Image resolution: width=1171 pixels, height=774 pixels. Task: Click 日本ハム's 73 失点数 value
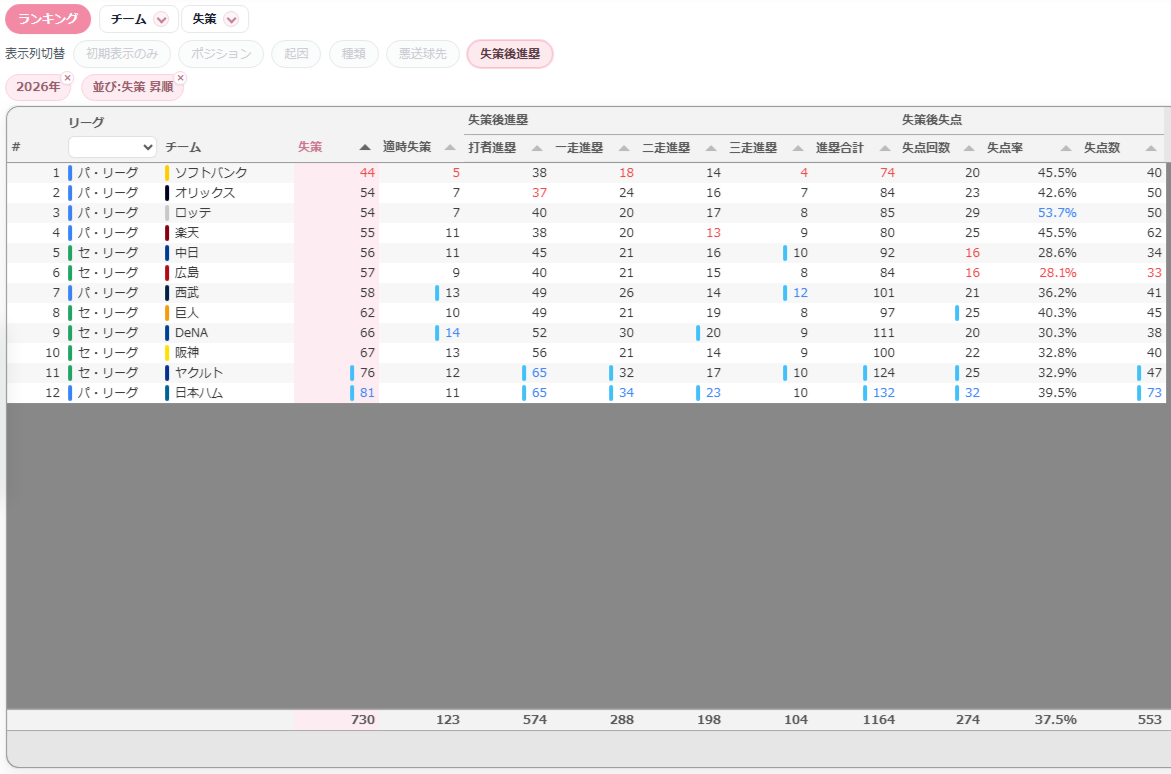pos(1154,392)
